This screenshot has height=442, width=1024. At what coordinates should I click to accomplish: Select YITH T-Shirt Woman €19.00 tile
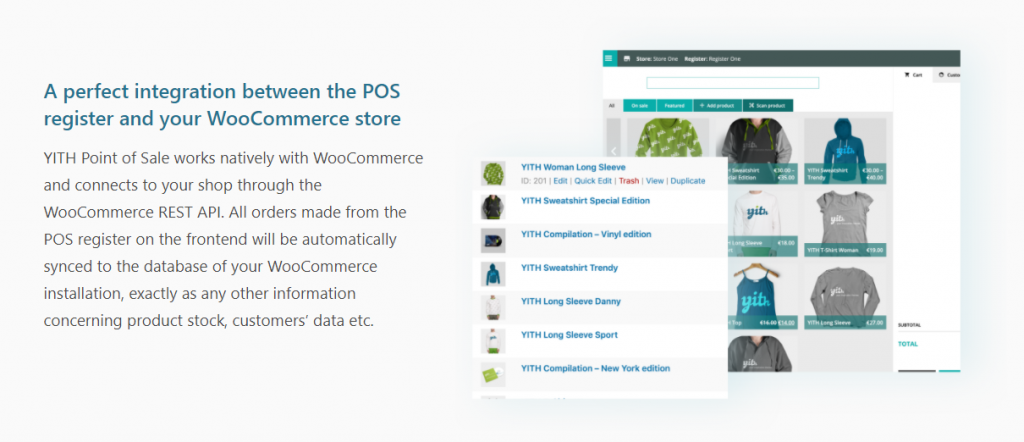[845, 223]
